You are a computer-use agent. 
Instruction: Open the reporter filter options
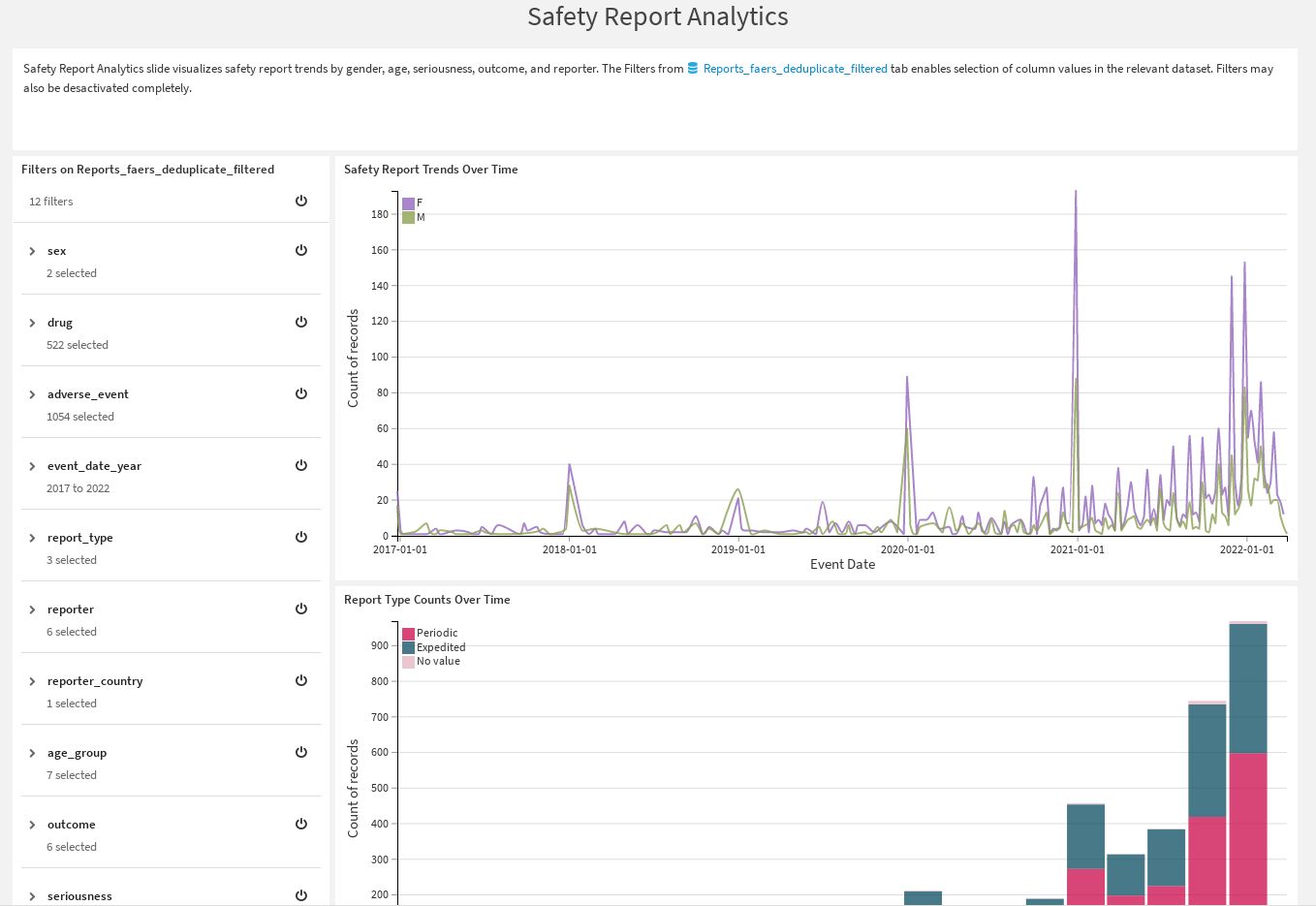[32, 609]
